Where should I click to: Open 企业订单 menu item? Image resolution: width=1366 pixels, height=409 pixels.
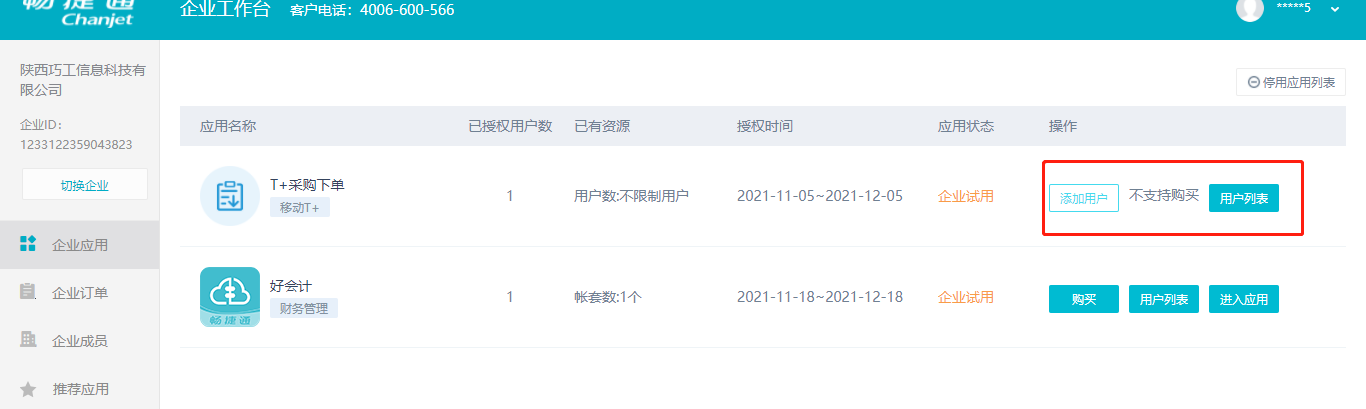pyautogui.click(x=79, y=293)
